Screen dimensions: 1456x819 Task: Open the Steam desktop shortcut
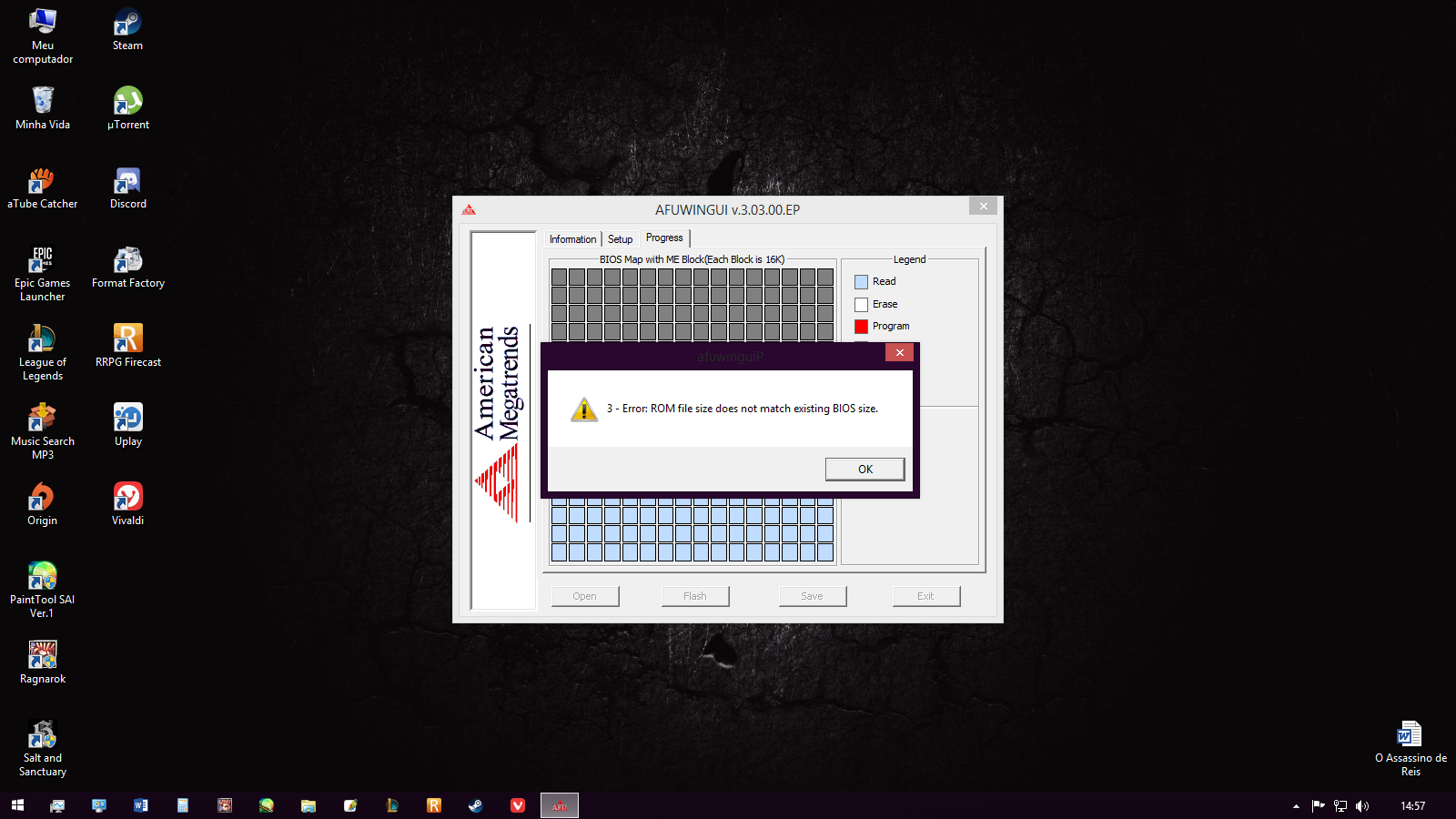click(x=127, y=30)
